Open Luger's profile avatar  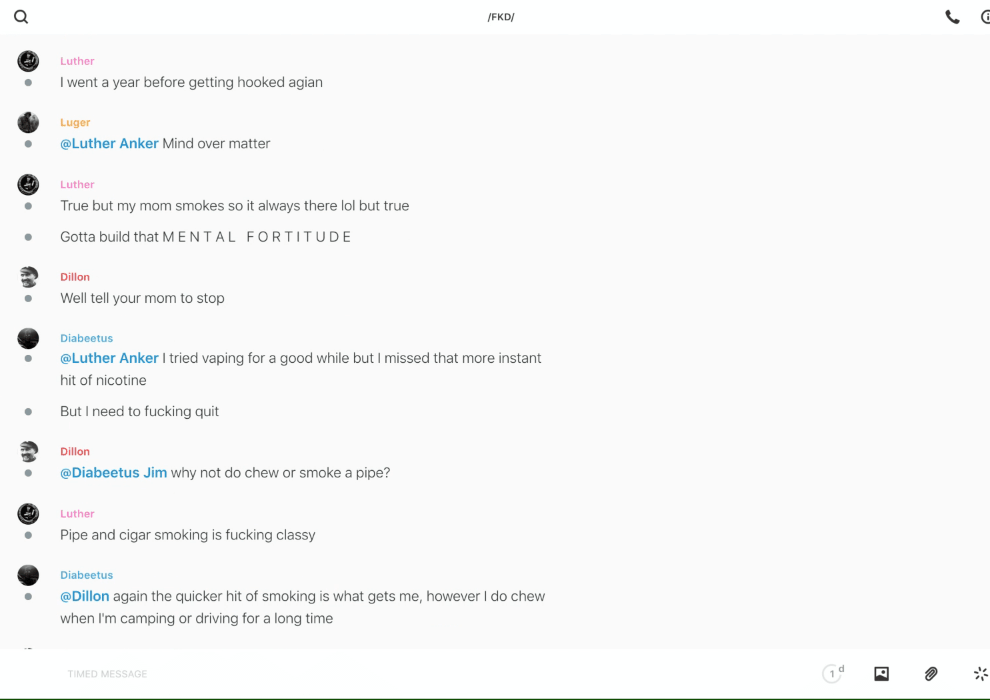pyautogui.click(x=28, y=123)
